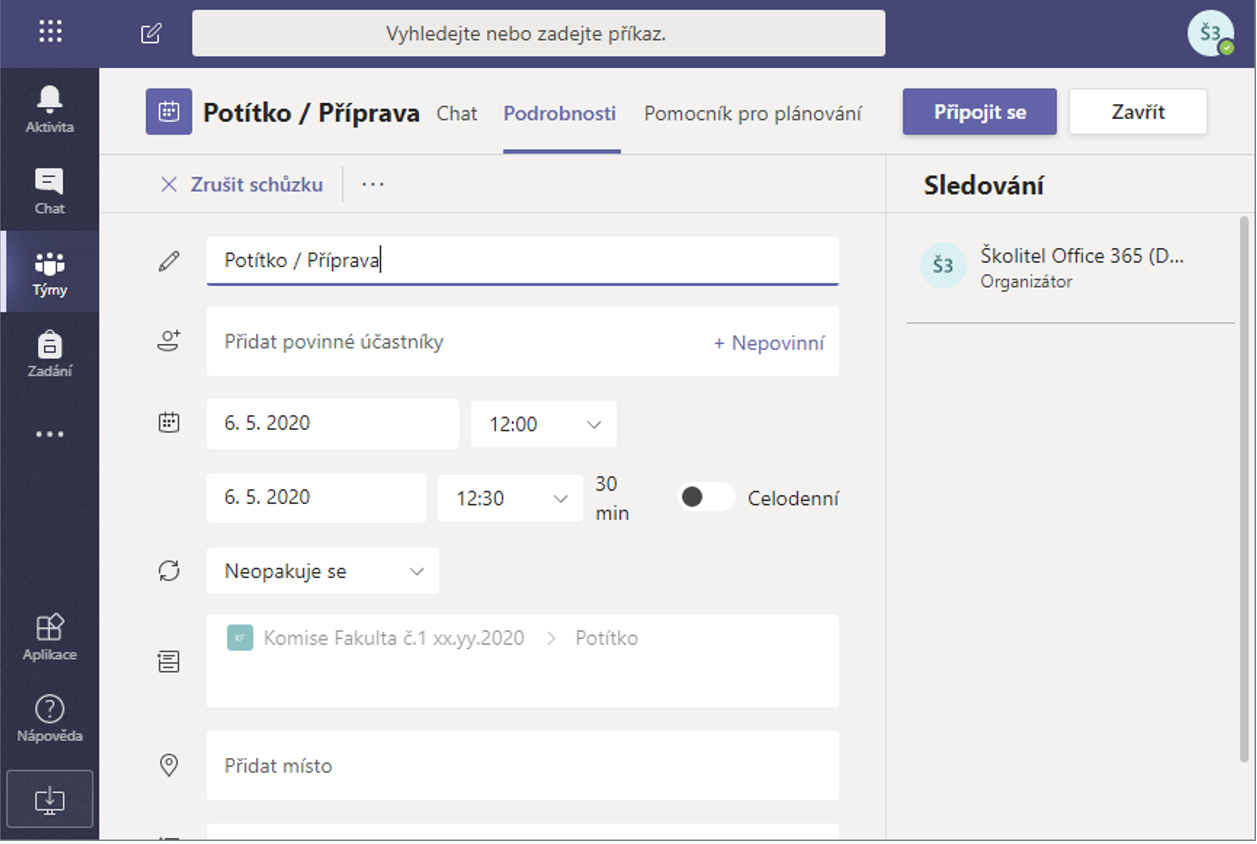Expand the Neopakuje se recurrence dropdown
This screenshot has height=844, width=1257.
323,572
